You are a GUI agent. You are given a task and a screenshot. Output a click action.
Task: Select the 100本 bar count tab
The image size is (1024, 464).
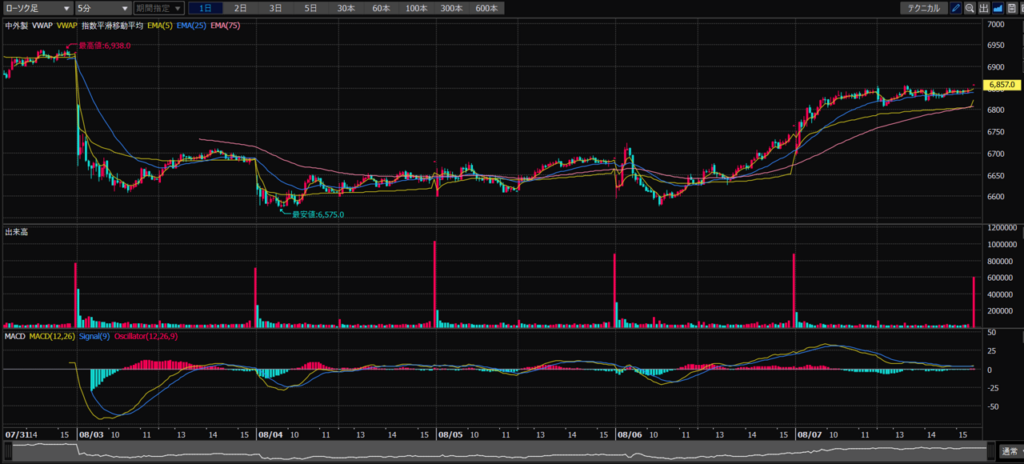[417, 8]
